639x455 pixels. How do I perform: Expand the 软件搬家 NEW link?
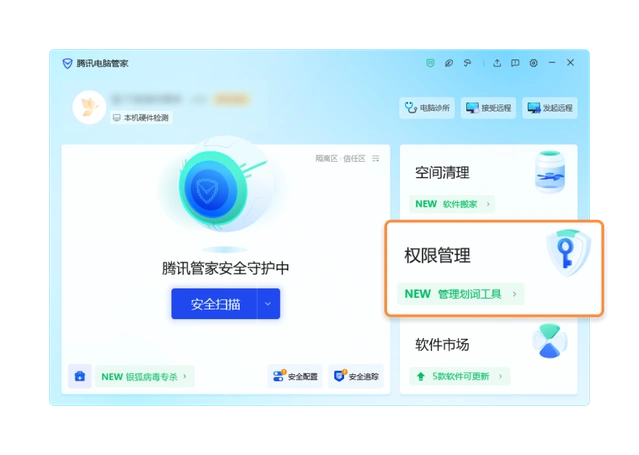(452, 204)
